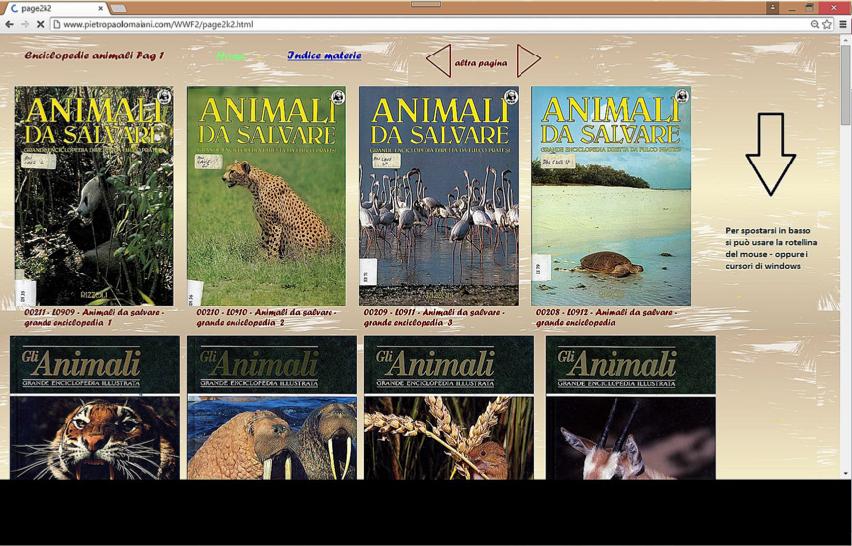Select caption 00208 - L0912 Animali da salvare
This screenshot has height=546, width=852.
point(606,317)
